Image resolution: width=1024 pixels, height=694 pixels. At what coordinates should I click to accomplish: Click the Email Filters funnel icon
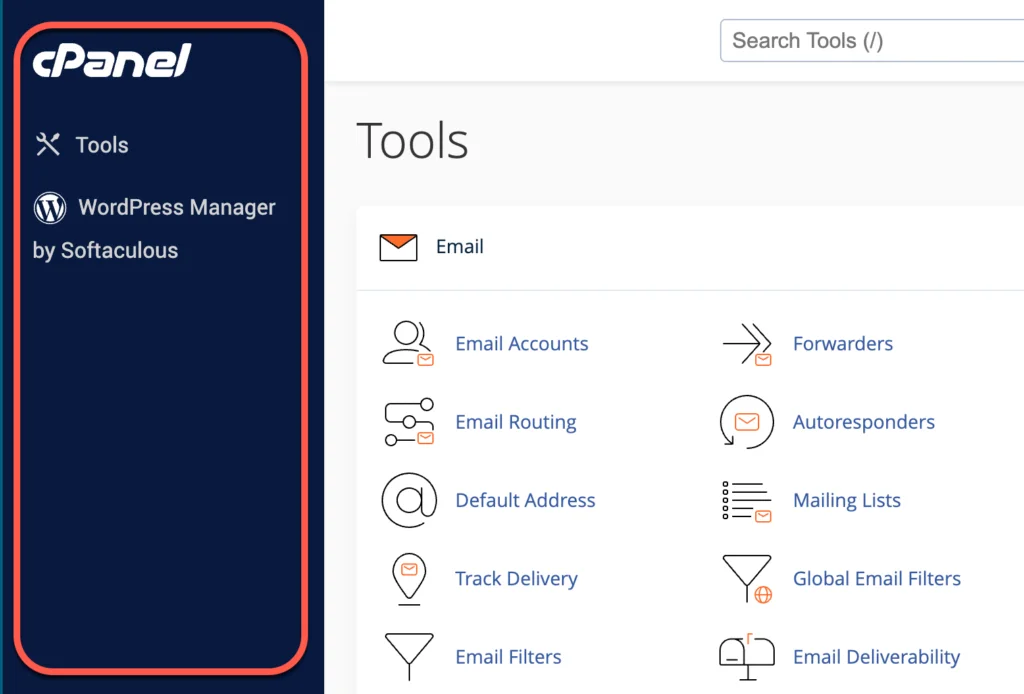[x=409, y=657]
